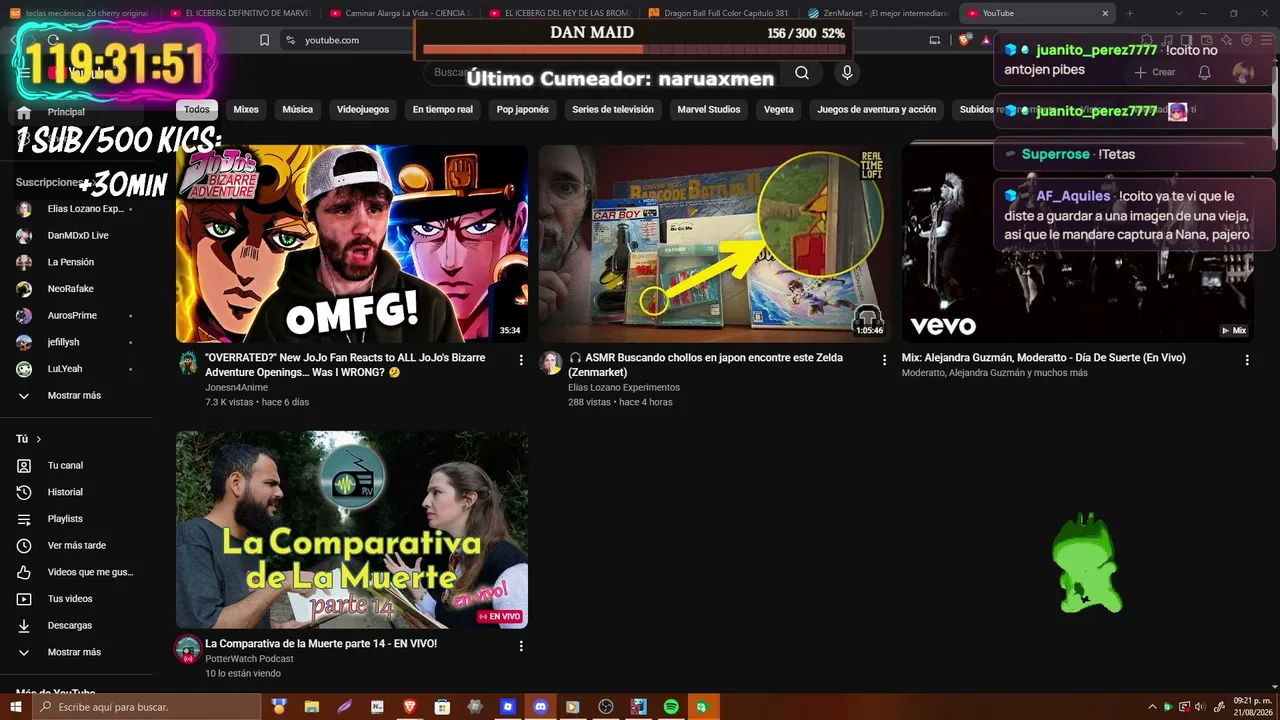Open the YouTube notifications bell
The width and height of the screenshot is (1280, 720).
tap(1204, 72)
